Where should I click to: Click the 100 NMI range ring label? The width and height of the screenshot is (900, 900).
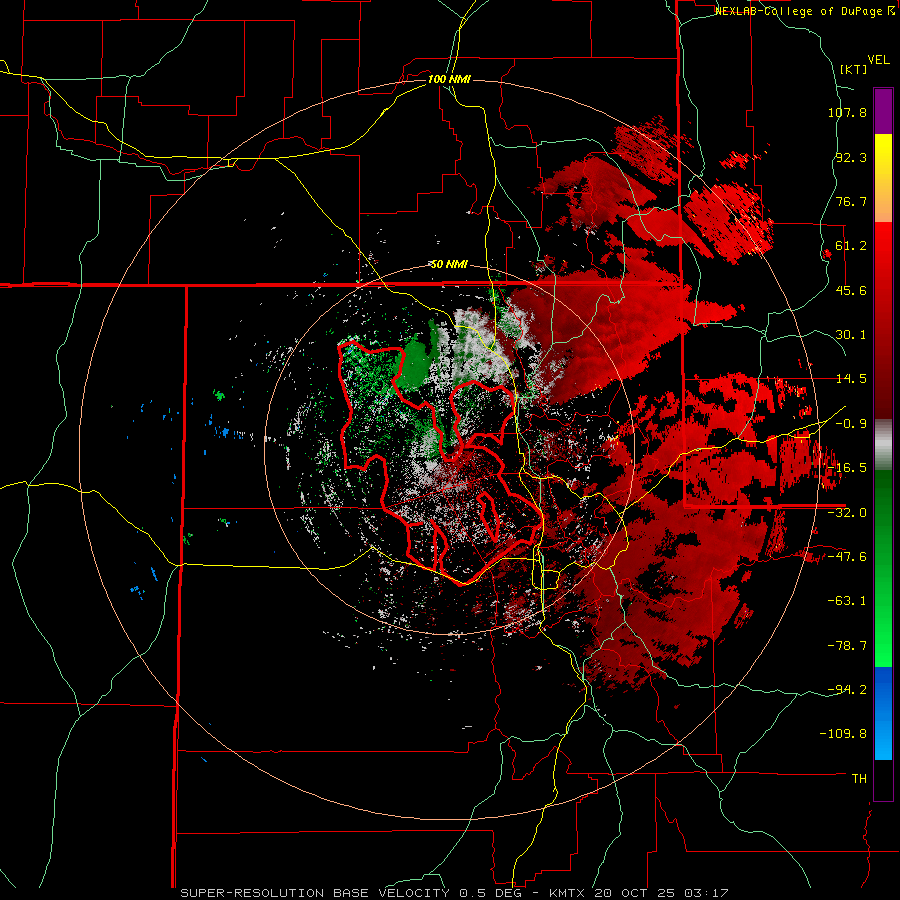(x=449, y=79)
